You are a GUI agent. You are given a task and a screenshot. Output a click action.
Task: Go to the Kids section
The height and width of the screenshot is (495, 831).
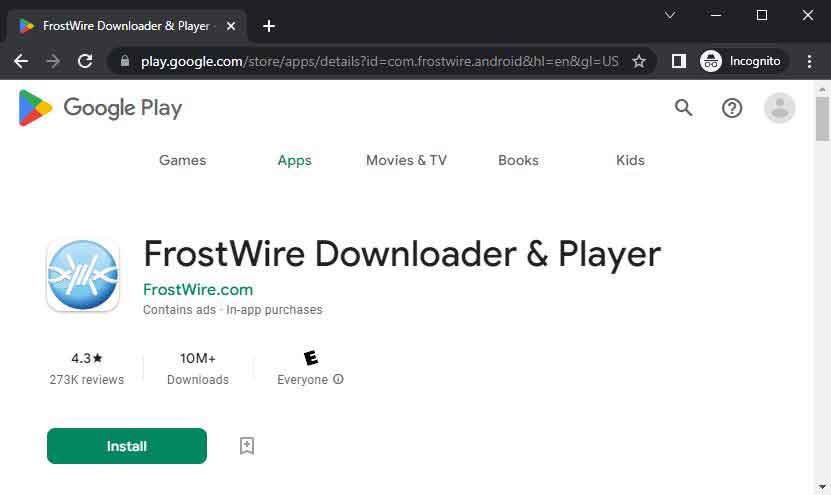[x=630, y=160]
